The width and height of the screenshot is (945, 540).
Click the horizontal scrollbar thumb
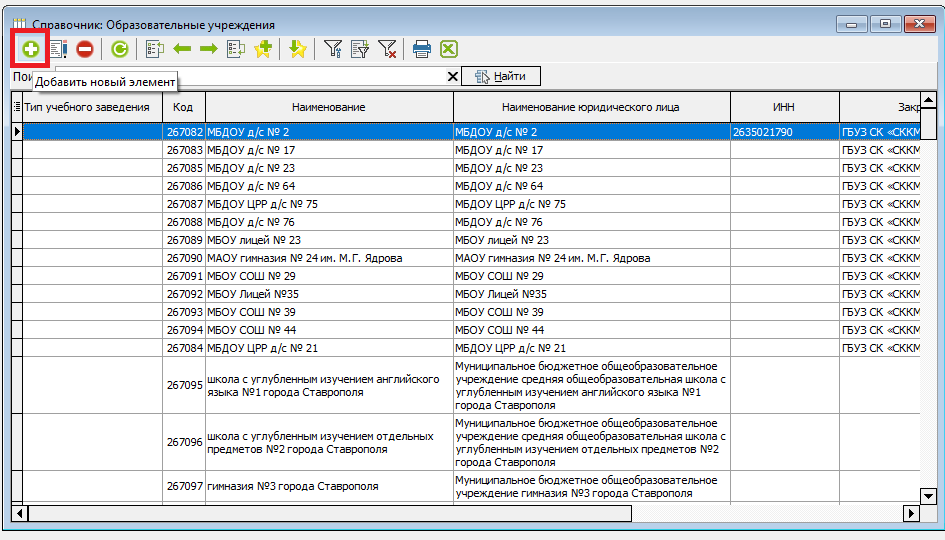pos(330,513)
